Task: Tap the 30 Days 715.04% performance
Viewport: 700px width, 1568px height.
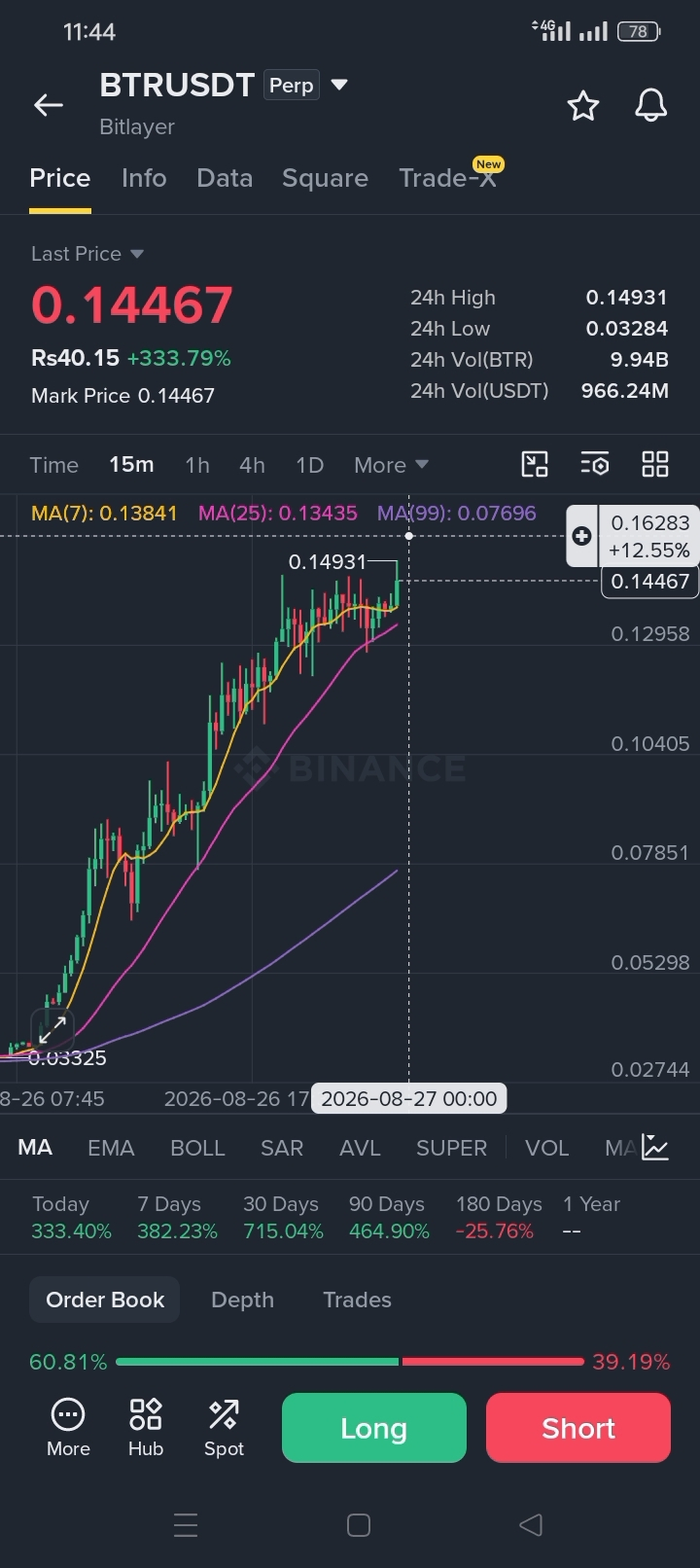Action: point(283,1217)
